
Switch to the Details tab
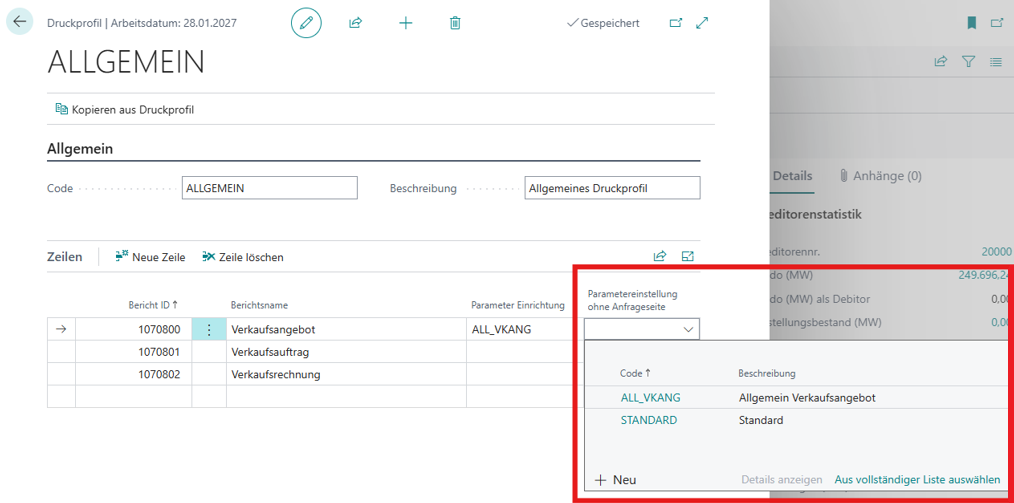pos(792,176)
